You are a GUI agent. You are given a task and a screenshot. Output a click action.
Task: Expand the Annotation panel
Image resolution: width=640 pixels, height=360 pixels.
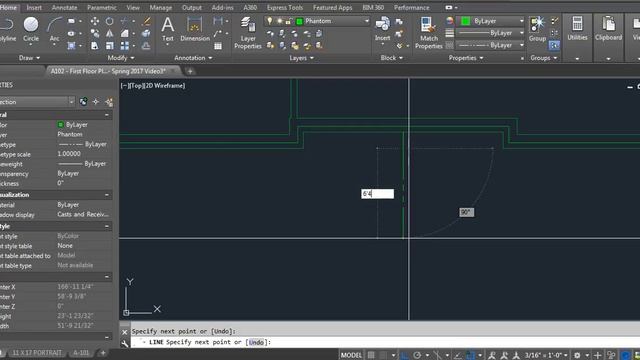coord(193,58)
